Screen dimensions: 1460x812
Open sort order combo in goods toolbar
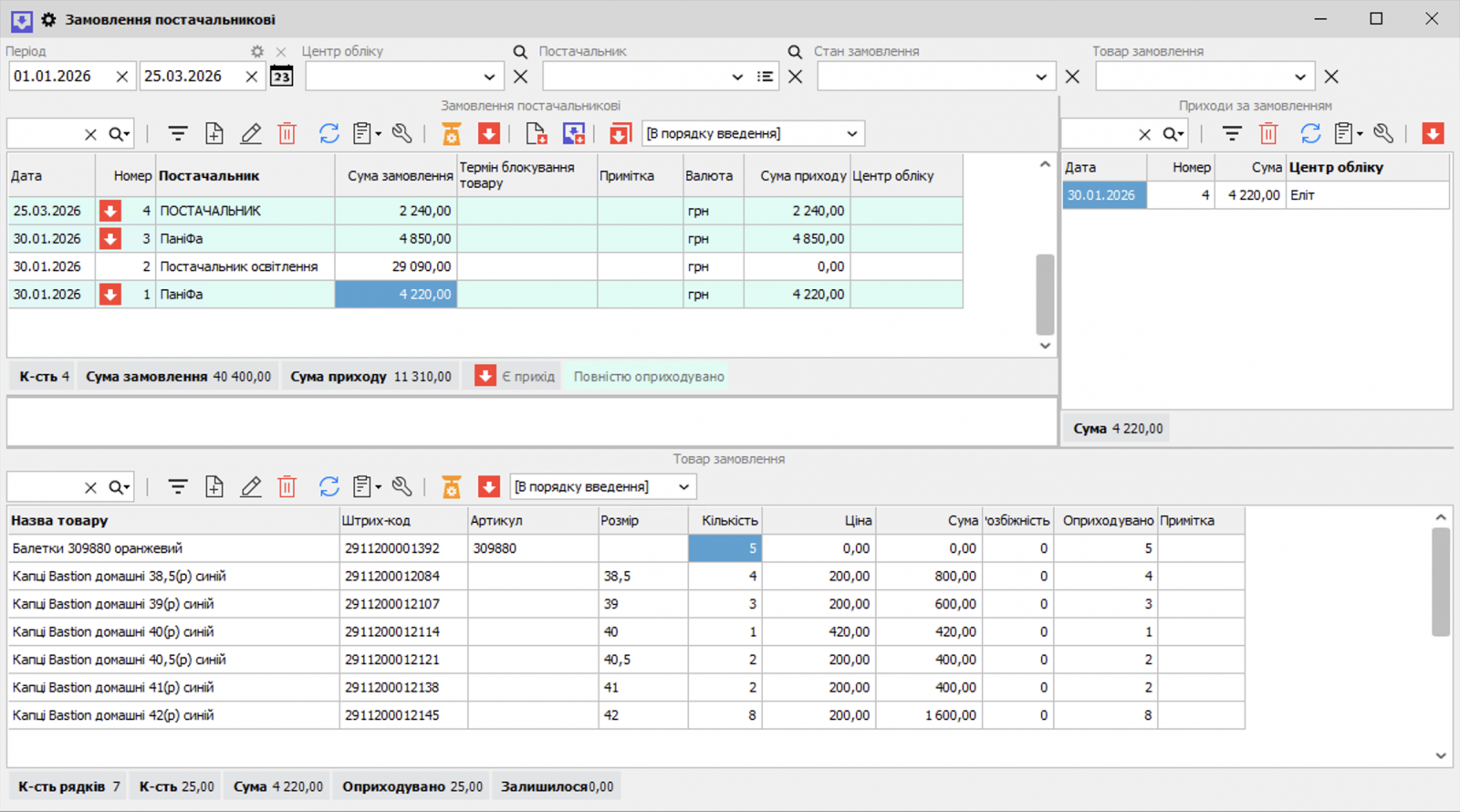coord(603,487)
